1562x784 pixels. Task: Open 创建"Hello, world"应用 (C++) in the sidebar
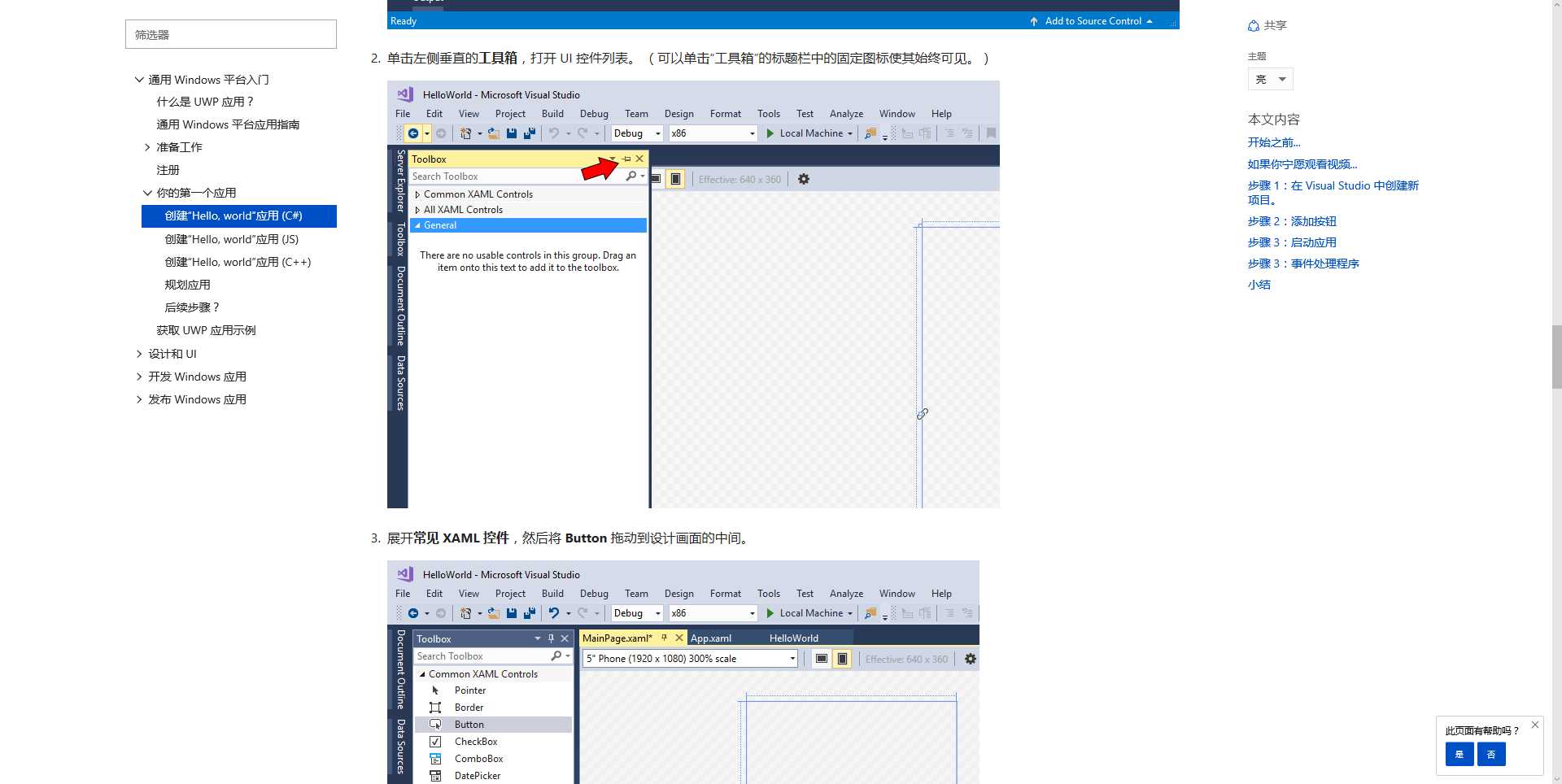point(238,262)
